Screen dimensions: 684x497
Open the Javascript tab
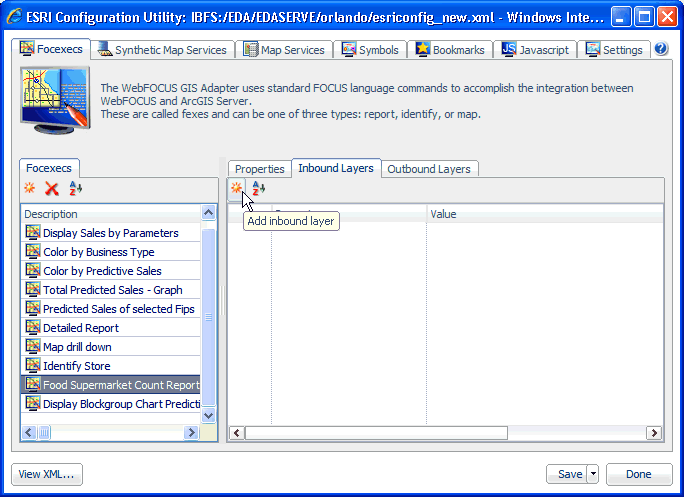tap(535, 50)
